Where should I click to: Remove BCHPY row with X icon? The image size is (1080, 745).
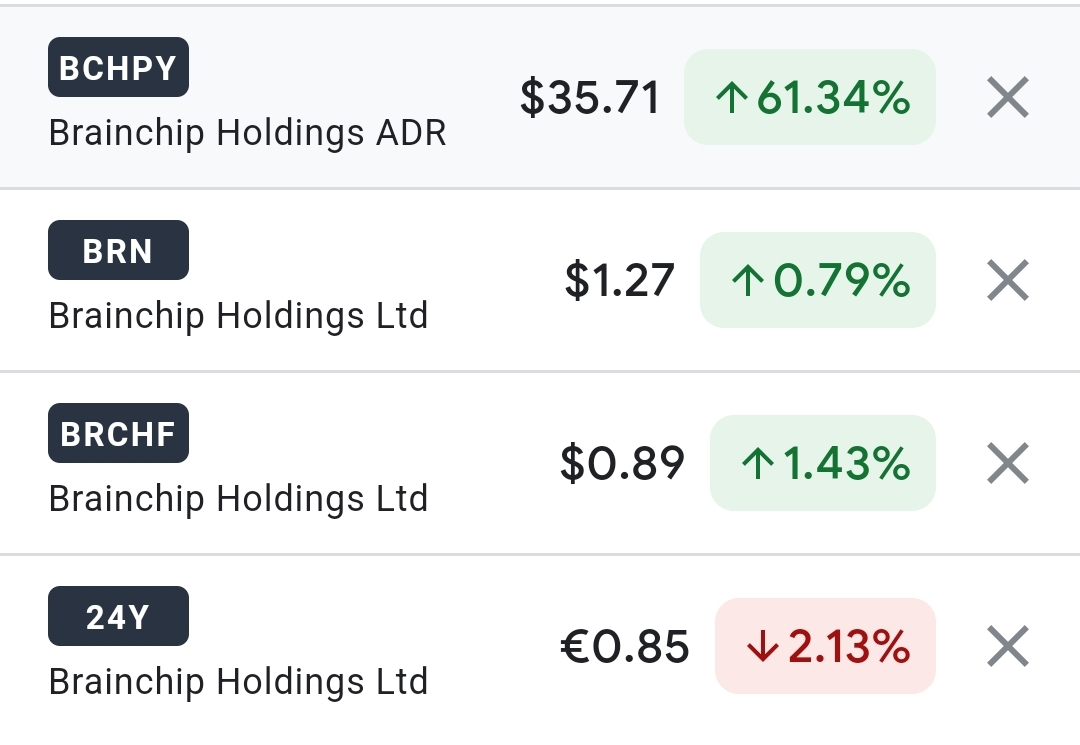click(1007, 98)
